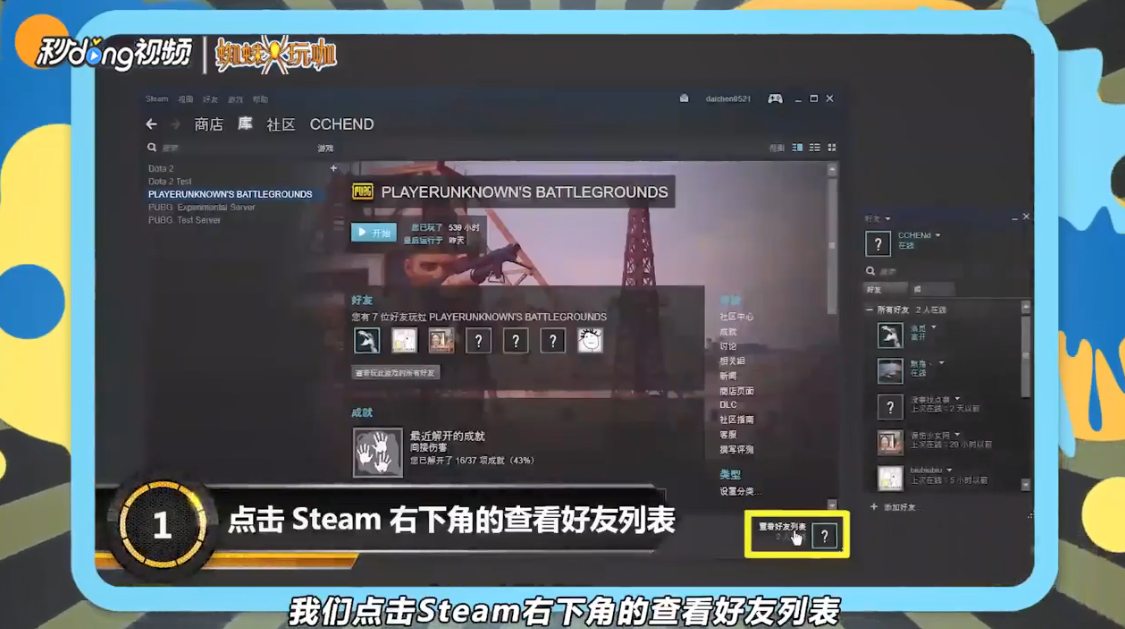
Task: Click 添加好友 in friends window
Action: 893,507
